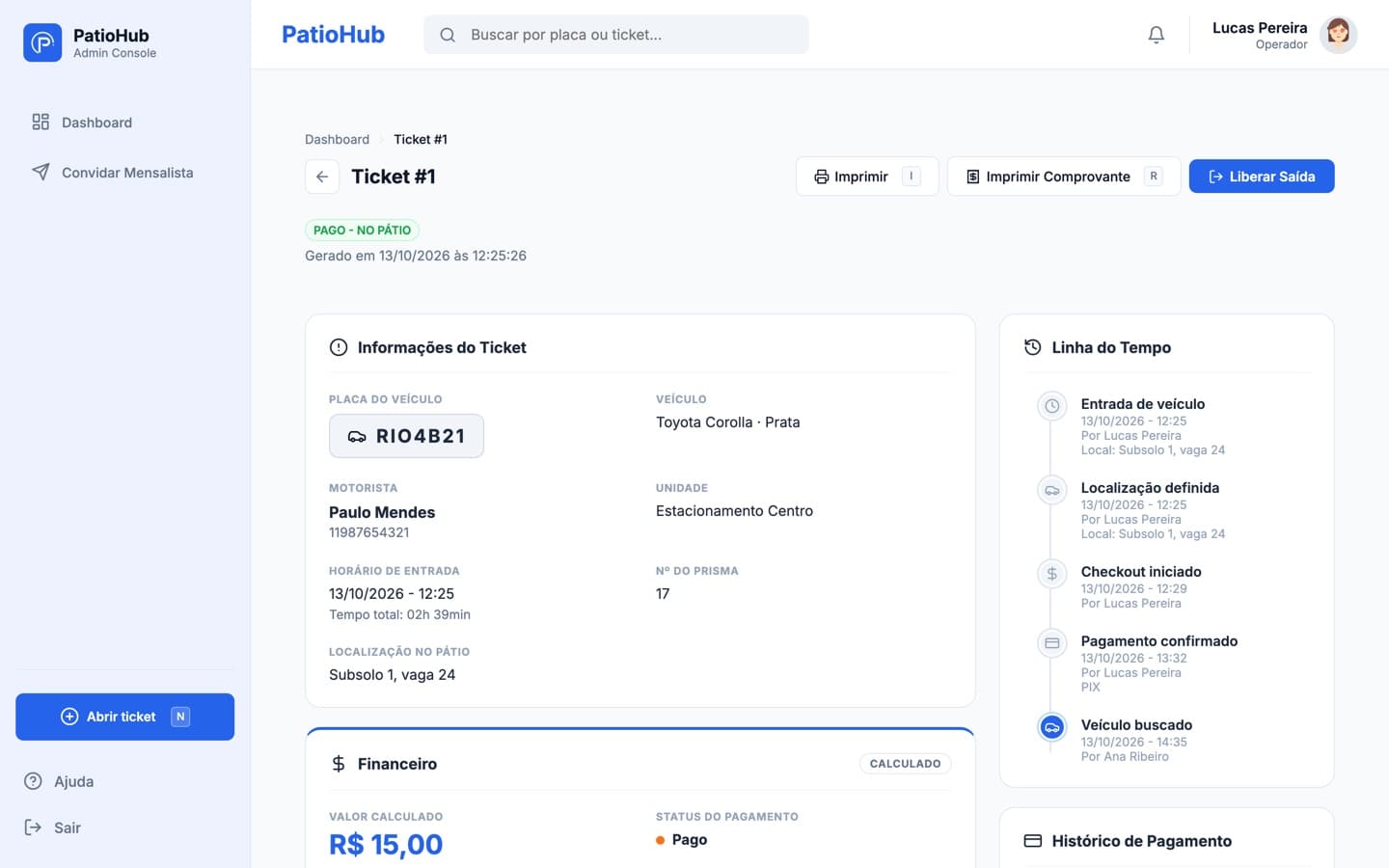Click the Entrada de veículo clock icon
1389x868 pixels.
point(1052,406)
